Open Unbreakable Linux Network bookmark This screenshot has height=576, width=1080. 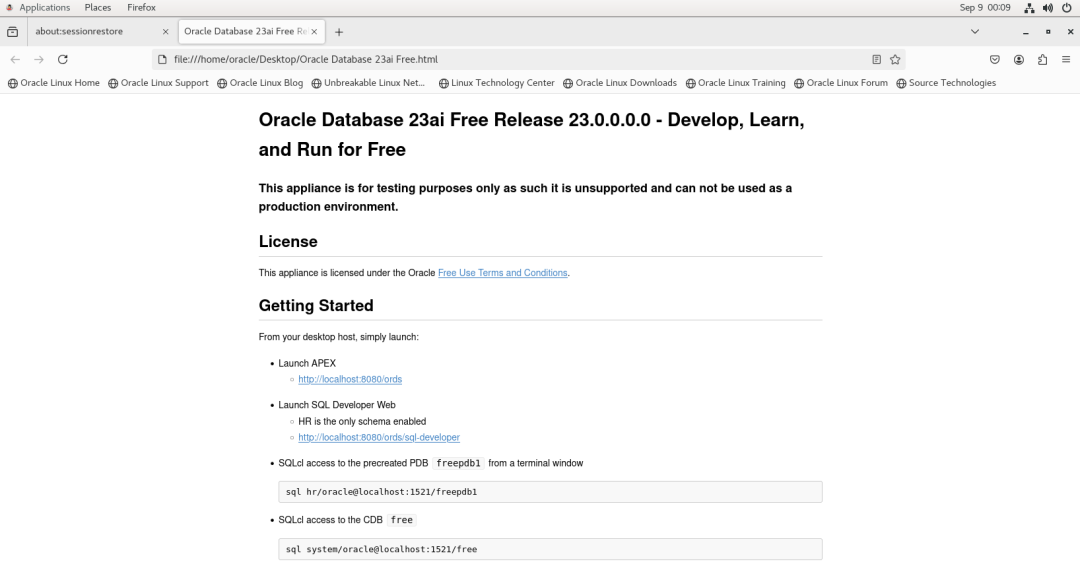click(x=368, y=83)
